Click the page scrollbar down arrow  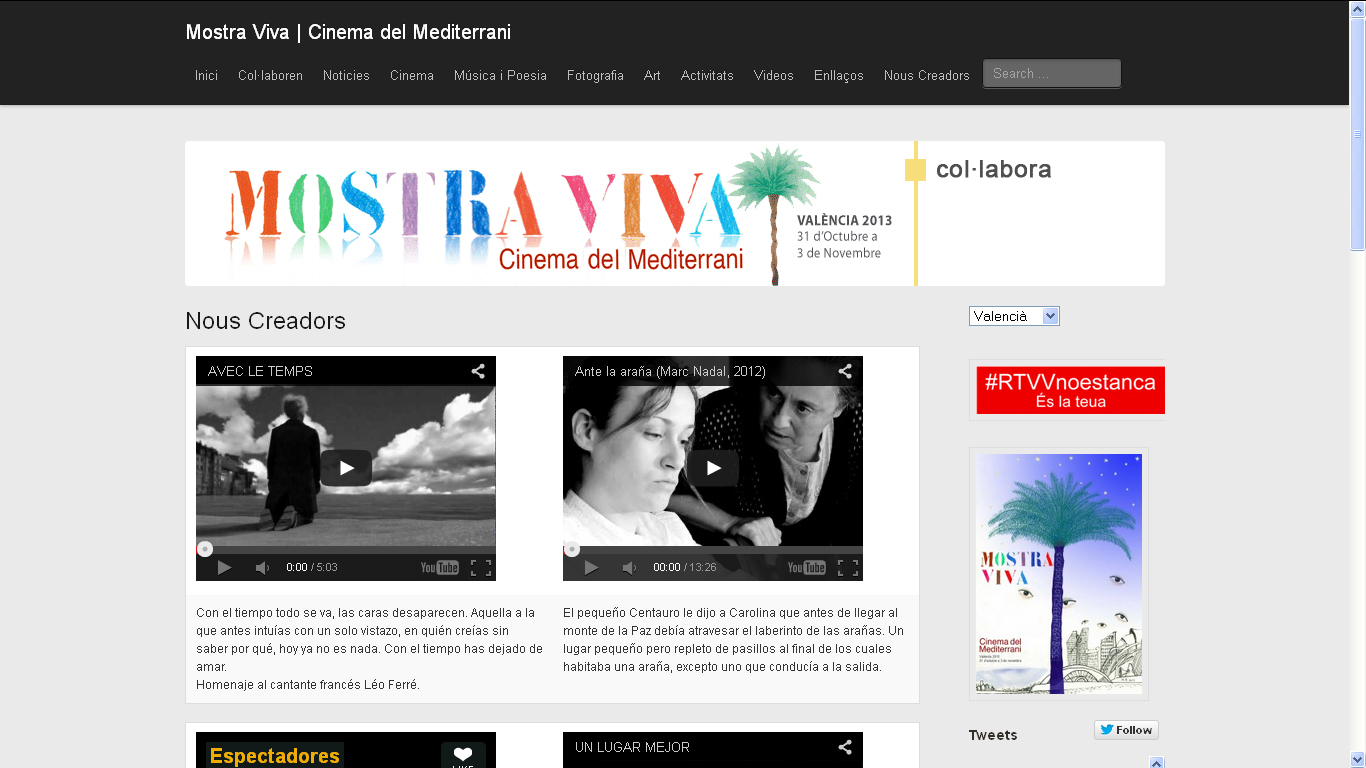click(x=1358, y=760)
